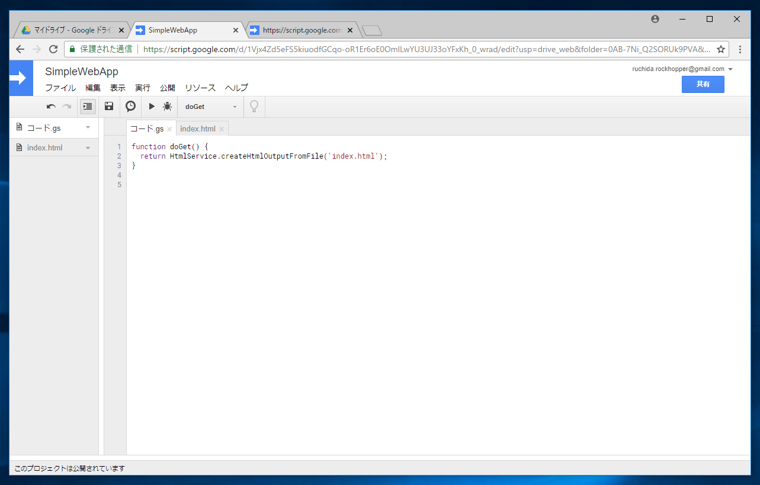
Task: Open the 実行 menu
Action: pos(142,88)
